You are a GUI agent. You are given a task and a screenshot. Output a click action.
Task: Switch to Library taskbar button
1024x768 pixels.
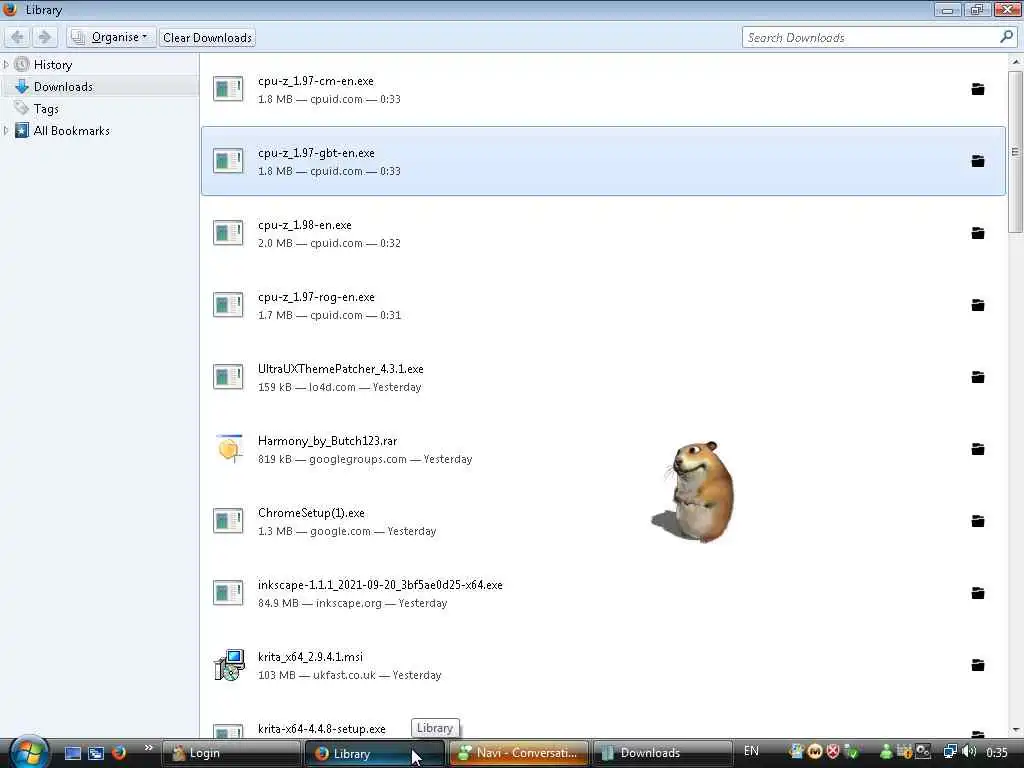coord(374,753)
